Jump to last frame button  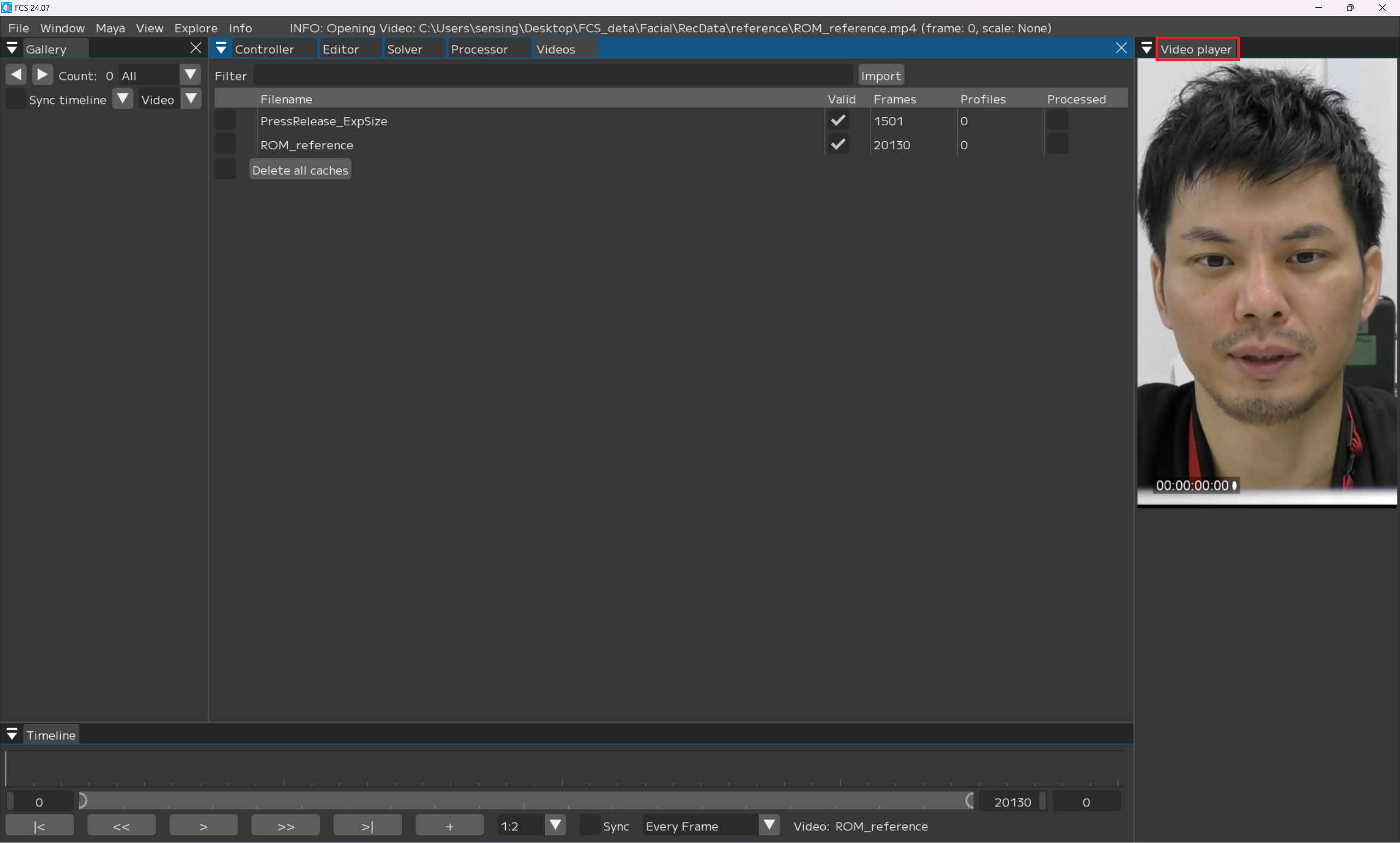pos(367,825)
